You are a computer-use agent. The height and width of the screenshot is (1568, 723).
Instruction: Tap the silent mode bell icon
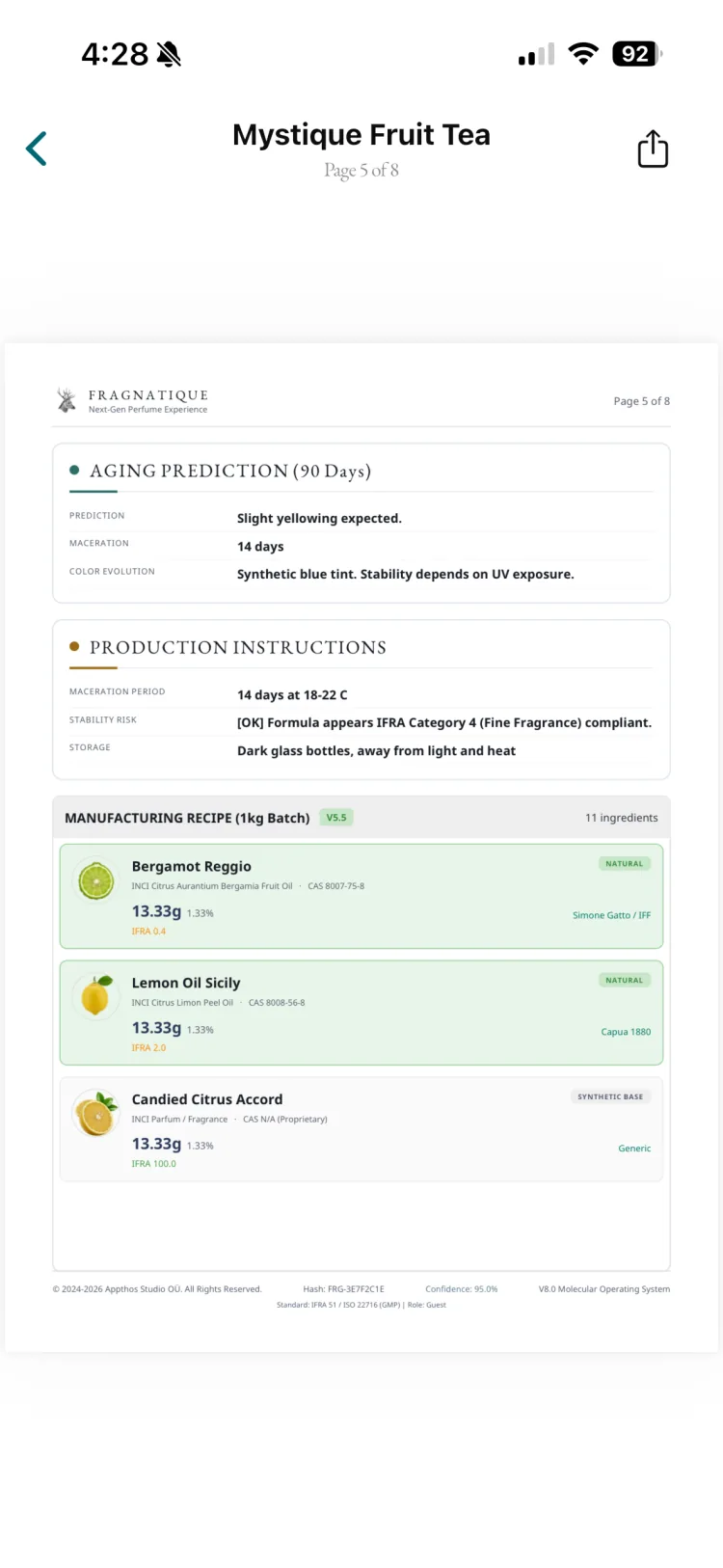169,54
